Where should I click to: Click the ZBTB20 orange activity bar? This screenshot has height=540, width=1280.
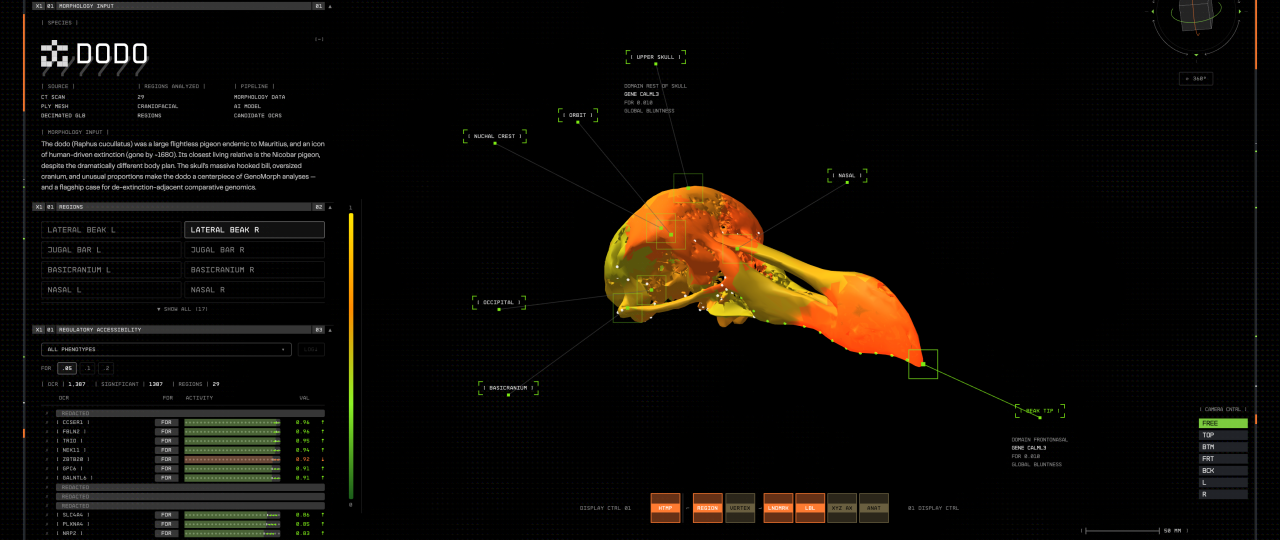point(232,459)
